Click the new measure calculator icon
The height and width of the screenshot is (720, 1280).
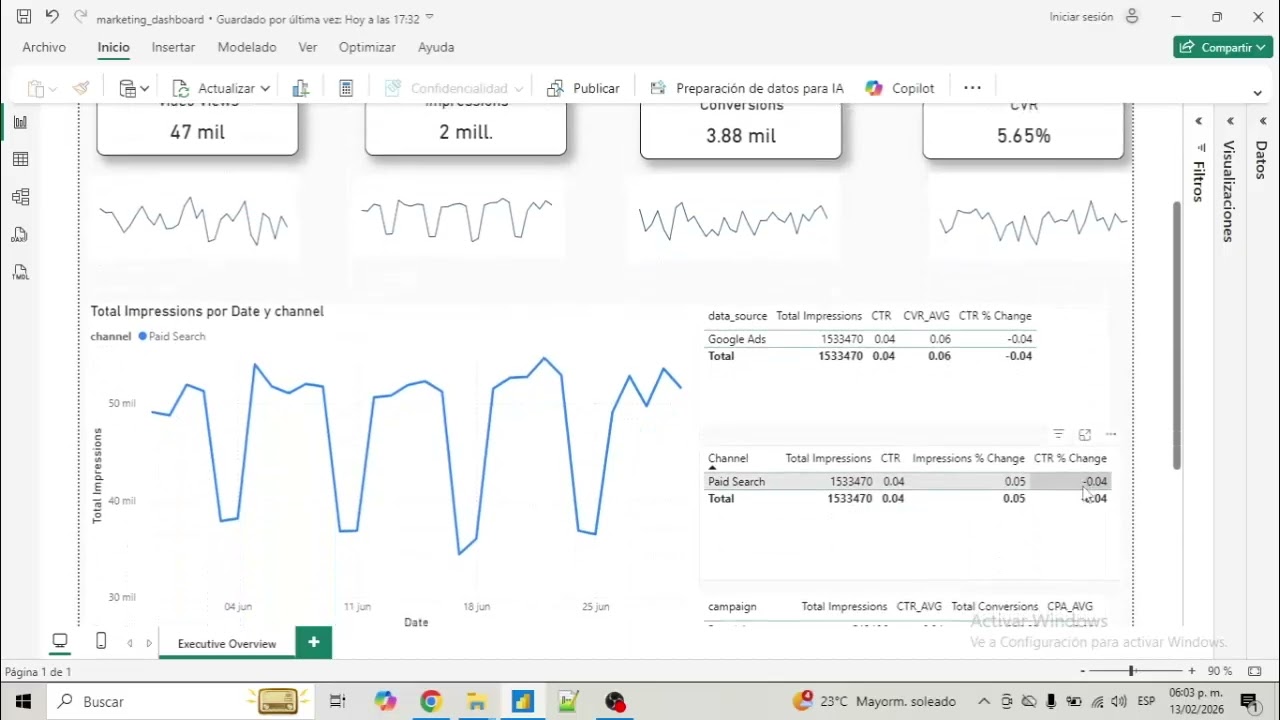pyautogui.click(x=346, y=88)
